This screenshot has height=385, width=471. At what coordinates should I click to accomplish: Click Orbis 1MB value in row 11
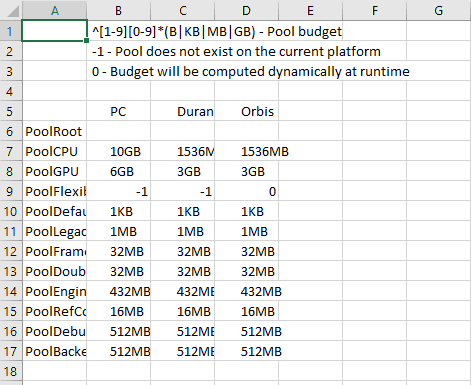coord(246,231)
